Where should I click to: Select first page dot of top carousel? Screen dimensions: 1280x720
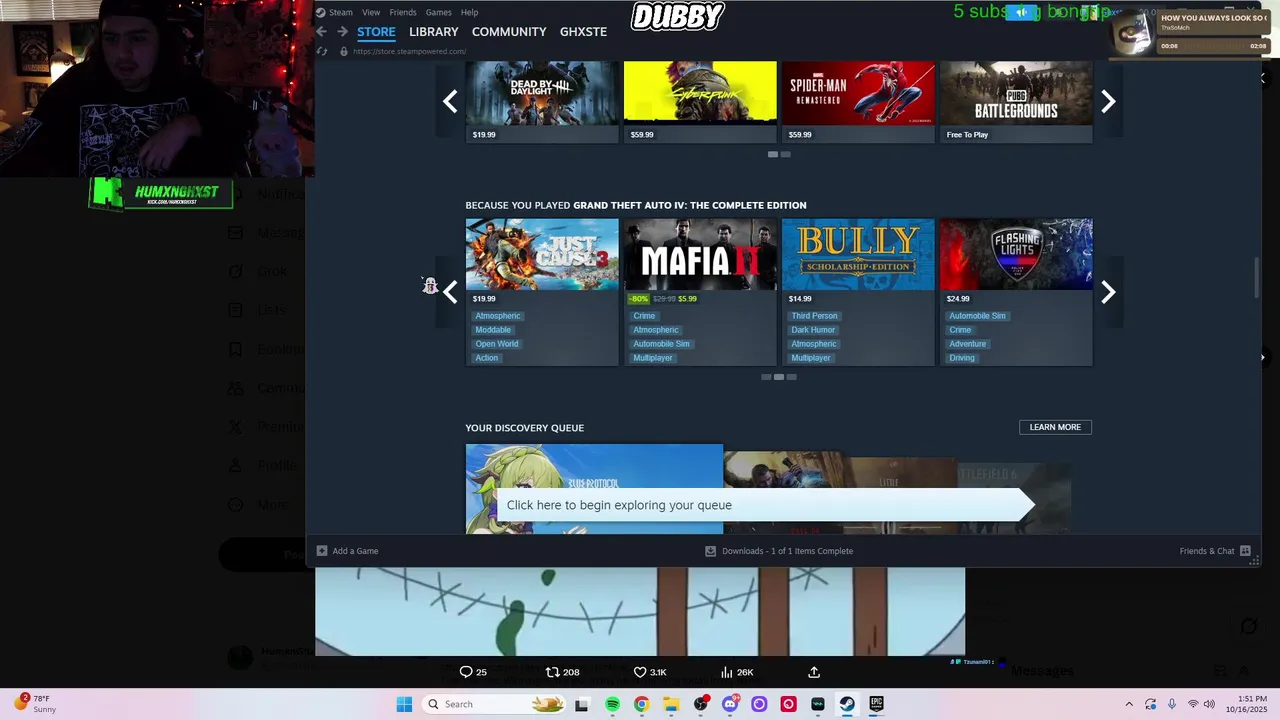pos(773,154)
